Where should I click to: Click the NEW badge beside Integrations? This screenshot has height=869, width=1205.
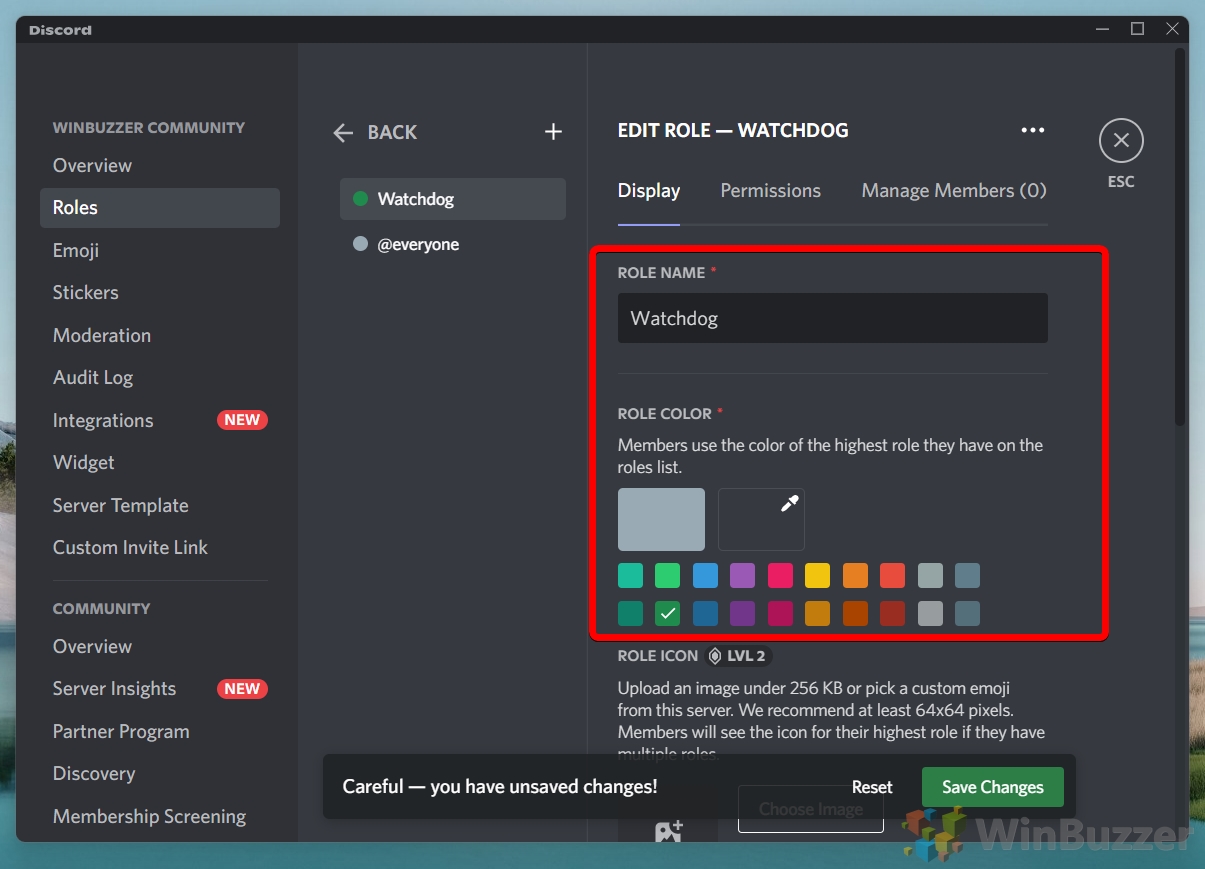[x=242, y=420]
